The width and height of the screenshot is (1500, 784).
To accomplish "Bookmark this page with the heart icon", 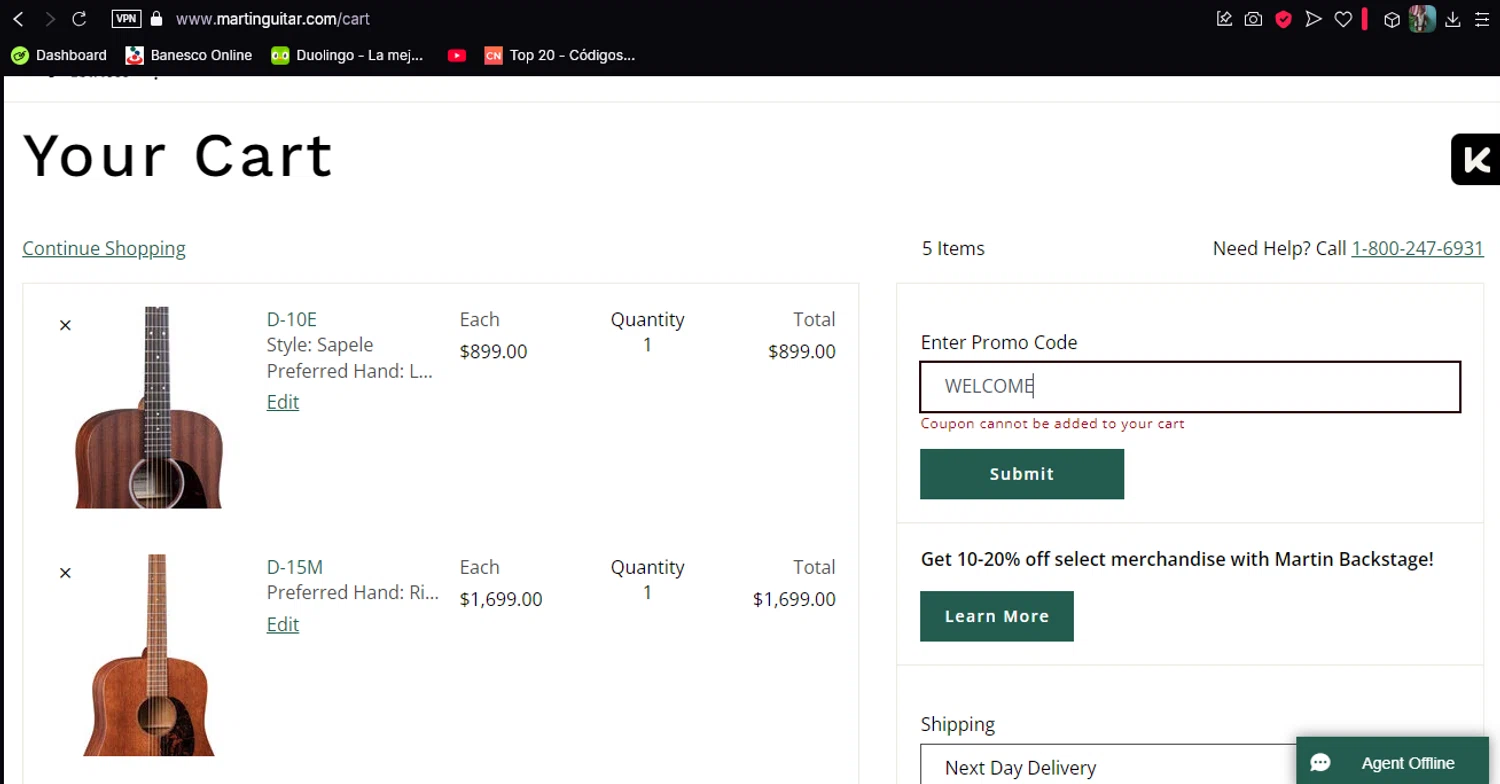I will (1343, 19).
